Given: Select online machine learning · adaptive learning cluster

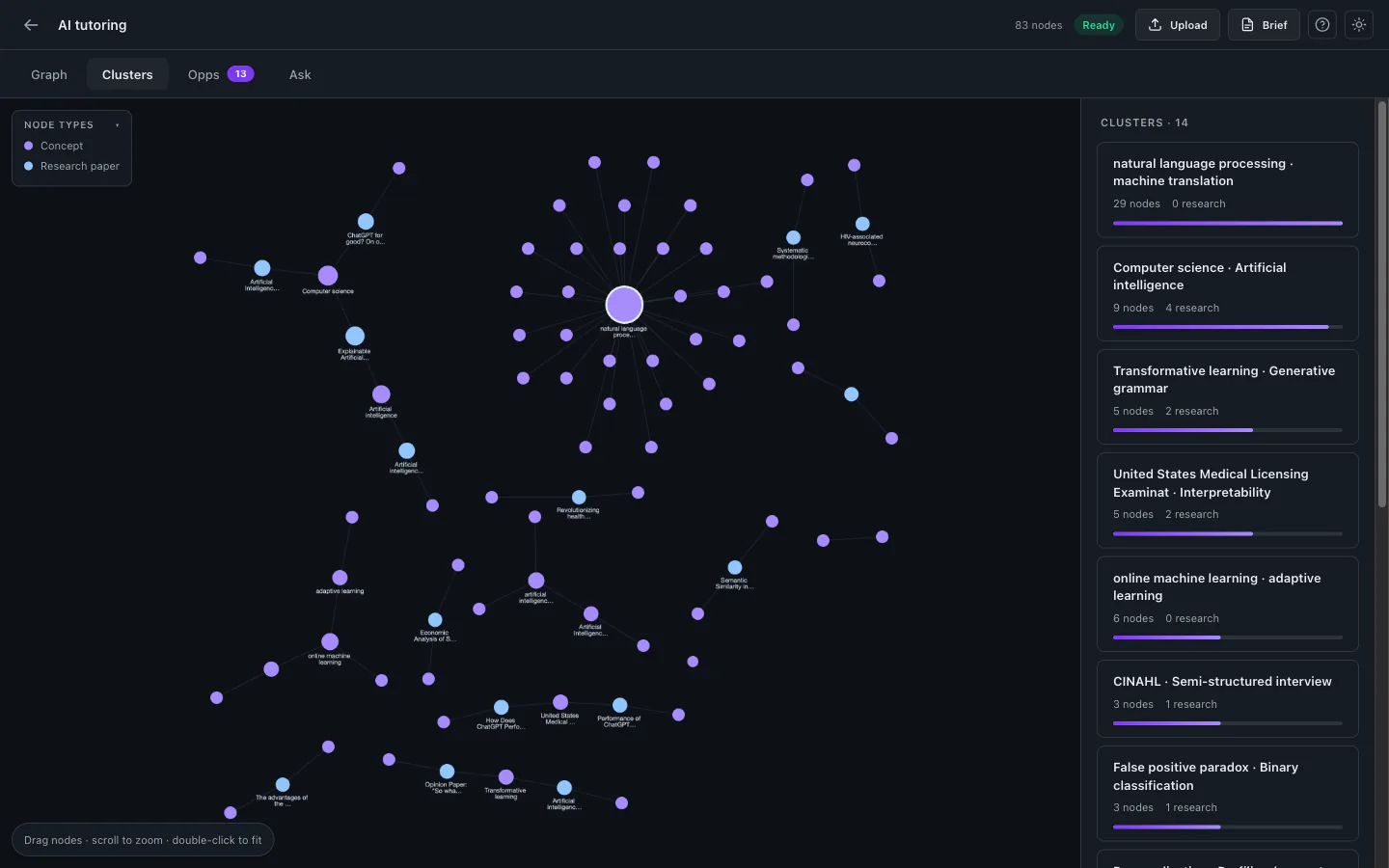Looking at the screenshot, I should 1227,604.
